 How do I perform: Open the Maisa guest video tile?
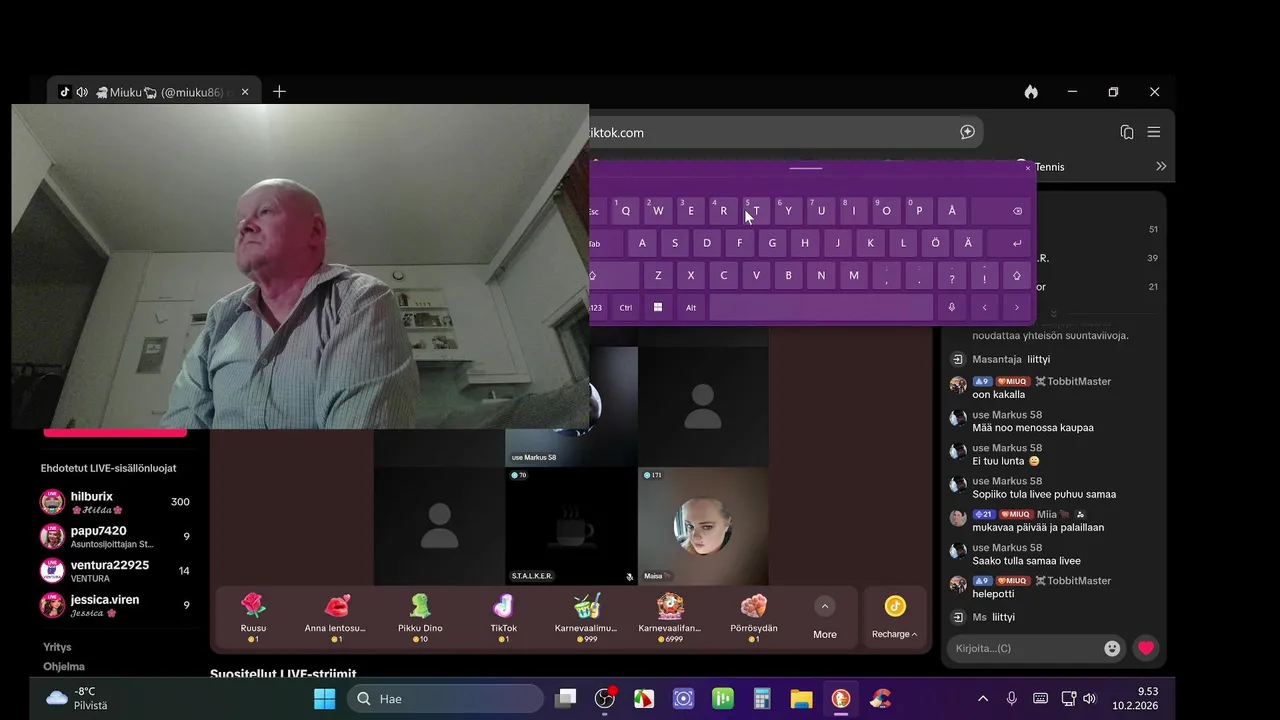(703, 526)
